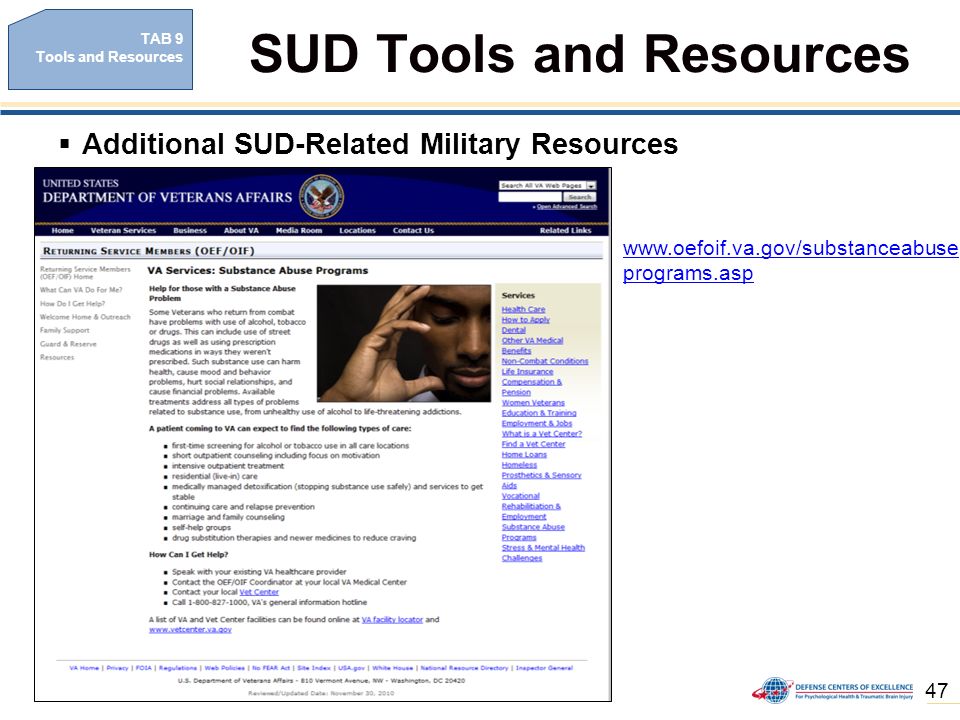Open Employment & Jobs link
Screen dimensions: 960x720
point(537,424)
